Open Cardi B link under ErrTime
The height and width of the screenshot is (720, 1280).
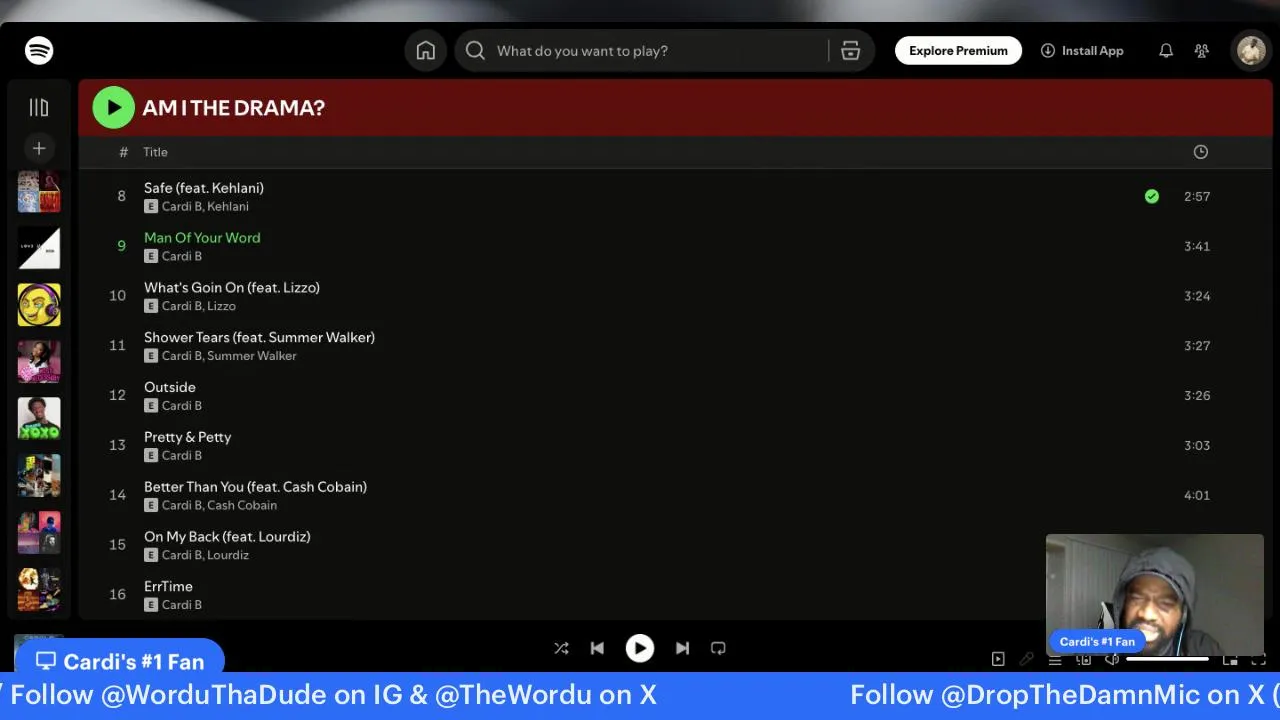click(x=182, y=605)
